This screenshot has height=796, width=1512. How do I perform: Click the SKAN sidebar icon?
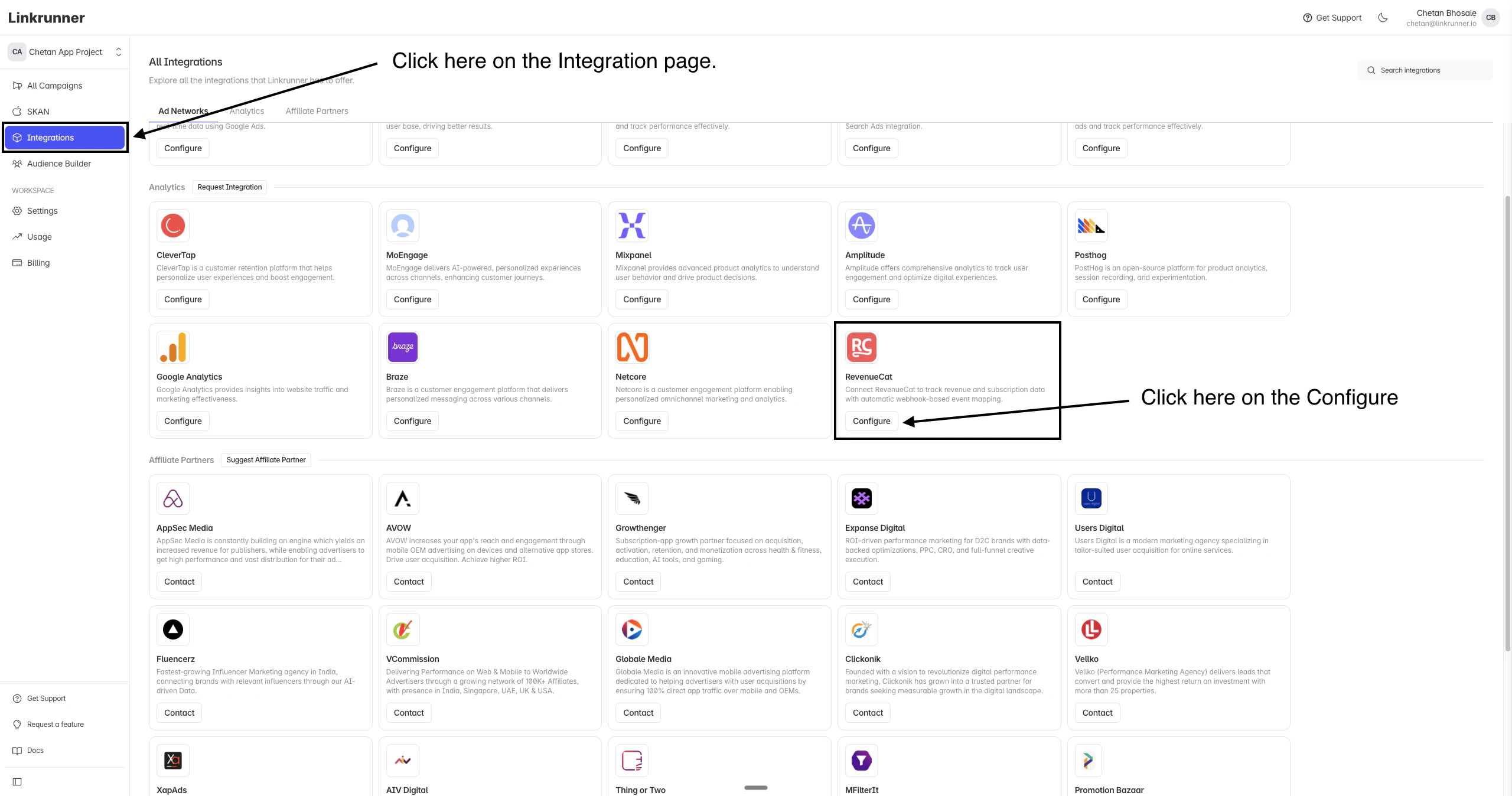coord(17,111)
